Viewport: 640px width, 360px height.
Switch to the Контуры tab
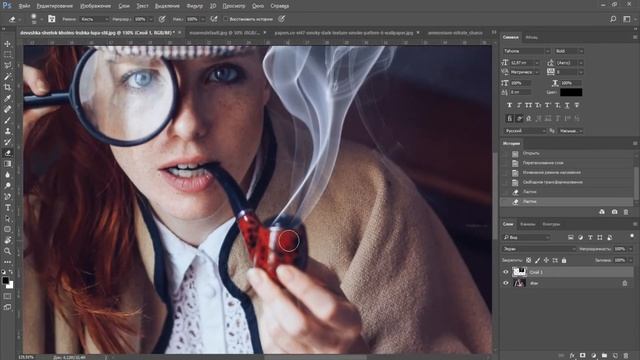[x=551, y=224]
